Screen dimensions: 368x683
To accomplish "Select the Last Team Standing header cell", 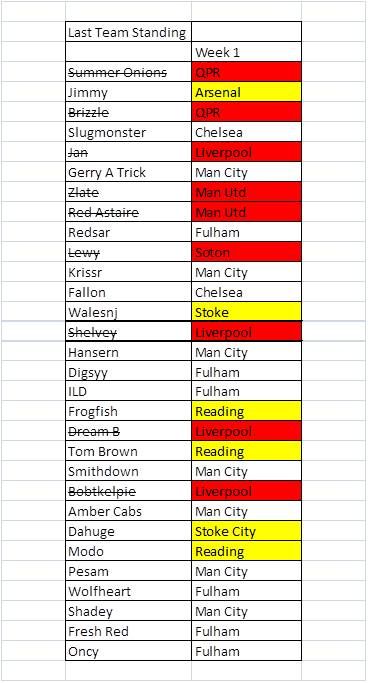I will click(x=128, y=32).
